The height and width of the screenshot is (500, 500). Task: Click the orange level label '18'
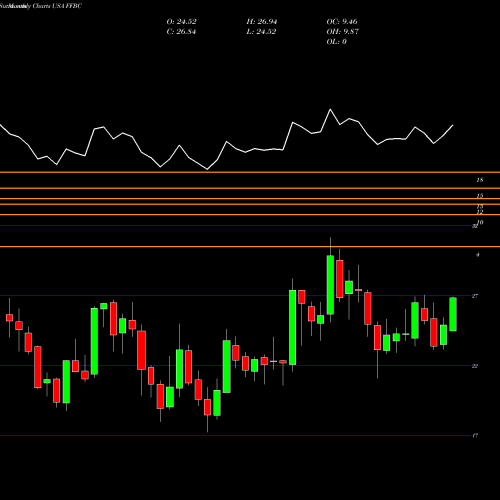click(480, 180)
